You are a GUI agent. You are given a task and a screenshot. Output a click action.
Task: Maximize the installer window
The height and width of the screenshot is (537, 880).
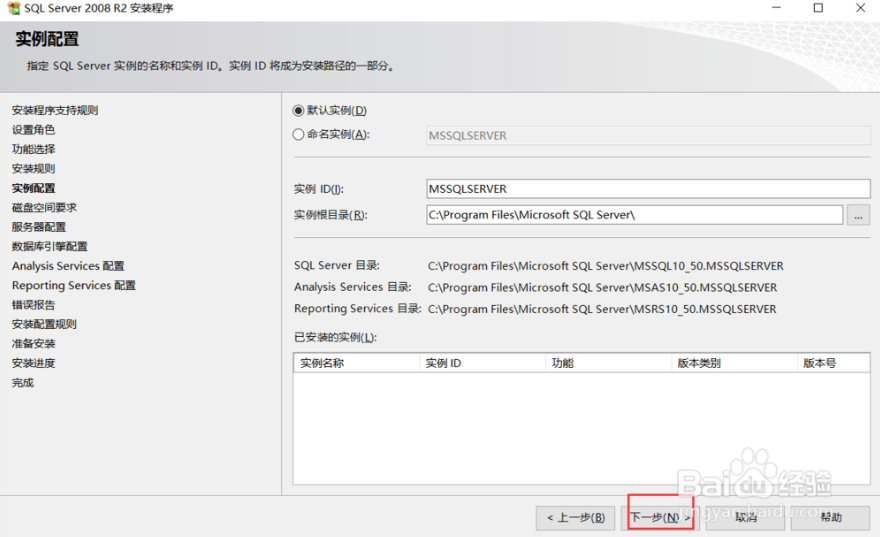click(x=818, y=8)
